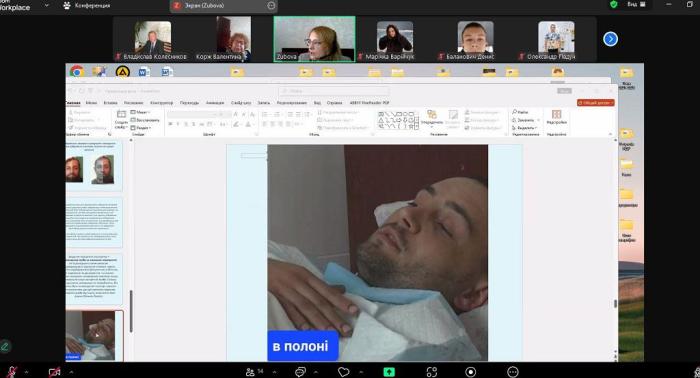Select slide thumbnail with two bearded faces
The width and height of the screenshot is (700, 378).
tap(94, 165)
